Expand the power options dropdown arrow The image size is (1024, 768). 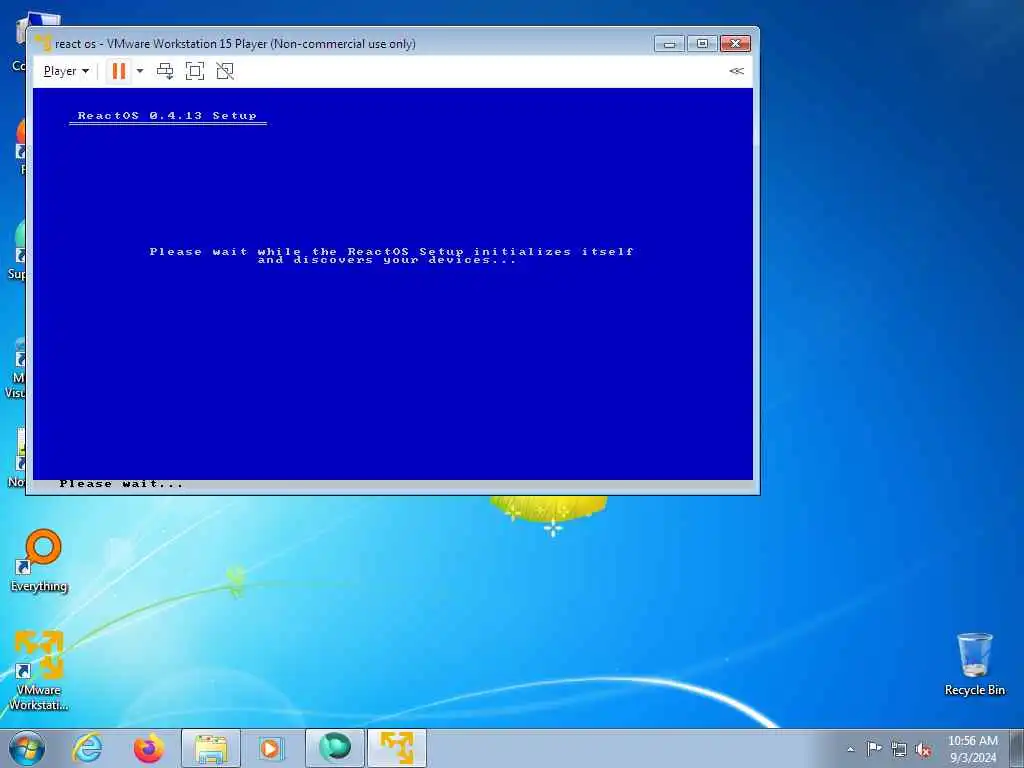140,71
